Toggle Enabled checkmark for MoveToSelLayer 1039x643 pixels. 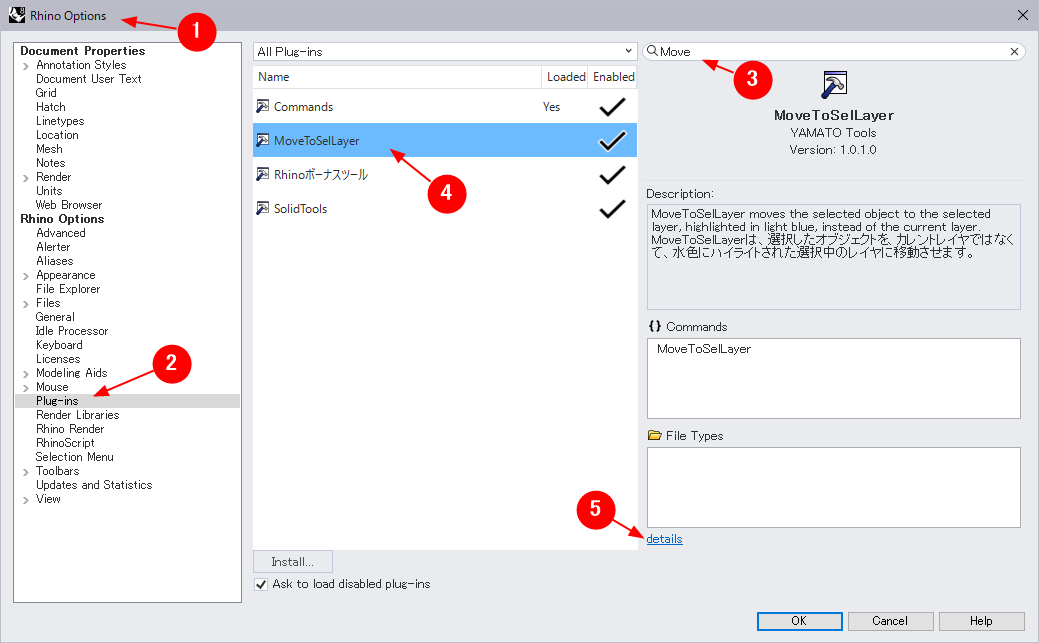point(612,141)
